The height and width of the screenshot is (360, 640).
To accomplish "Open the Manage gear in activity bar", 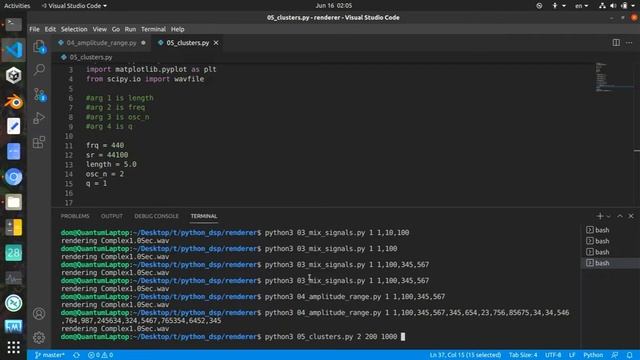I will point(39,337).
